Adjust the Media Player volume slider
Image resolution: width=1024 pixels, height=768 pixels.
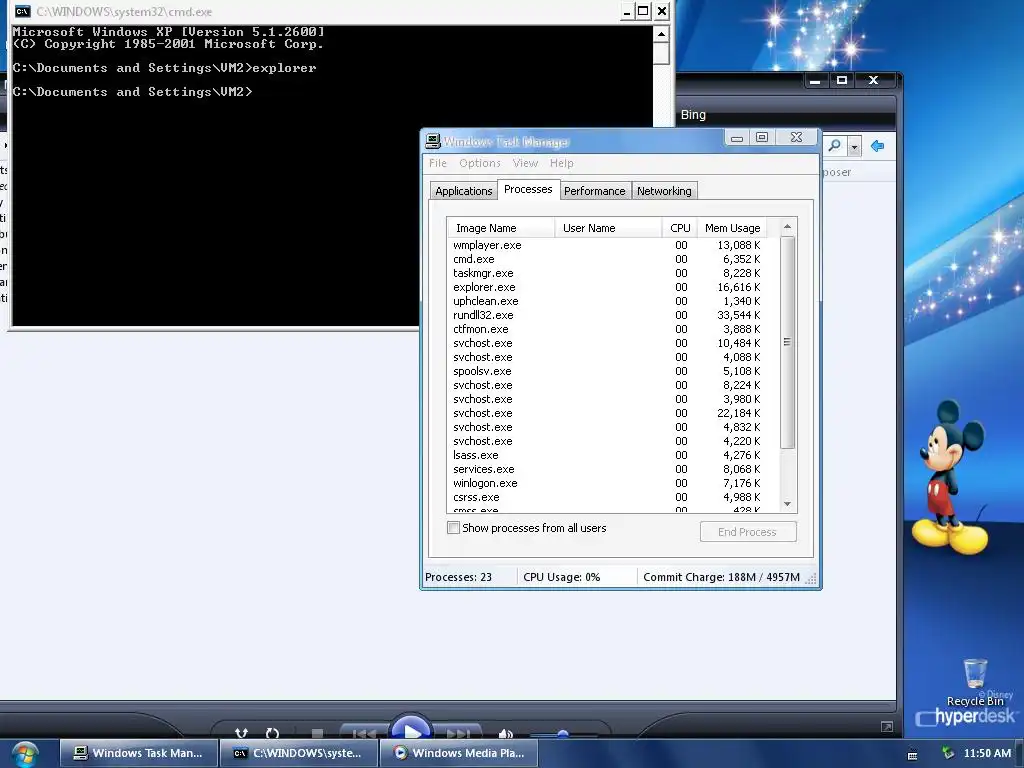[562, 735]
